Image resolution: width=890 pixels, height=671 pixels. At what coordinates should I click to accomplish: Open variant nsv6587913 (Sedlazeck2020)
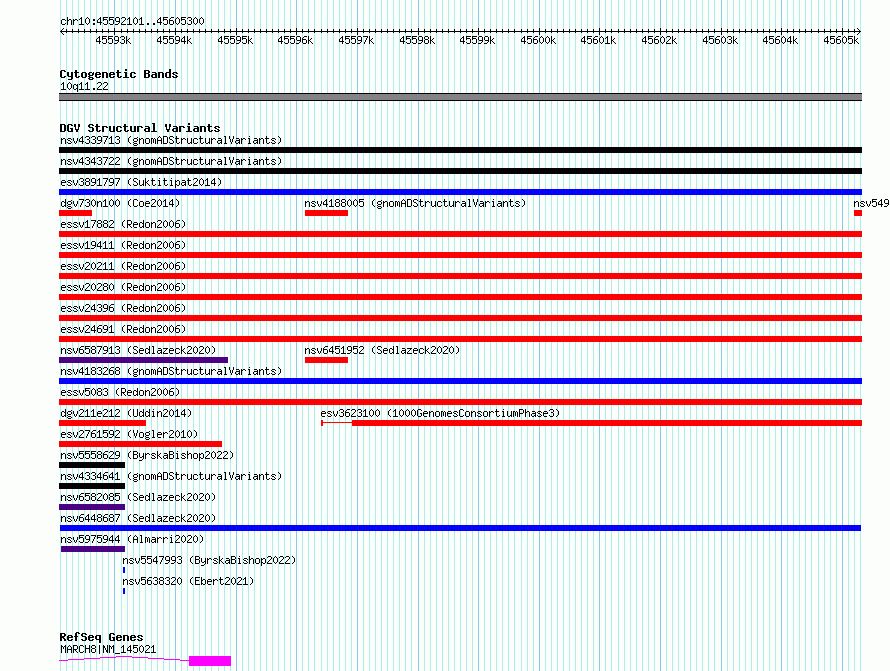[138, 350]
